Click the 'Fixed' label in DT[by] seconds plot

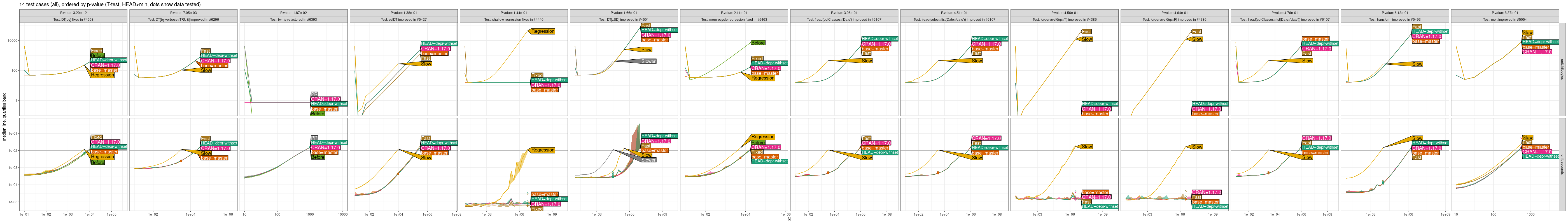(x=96, y=137)
